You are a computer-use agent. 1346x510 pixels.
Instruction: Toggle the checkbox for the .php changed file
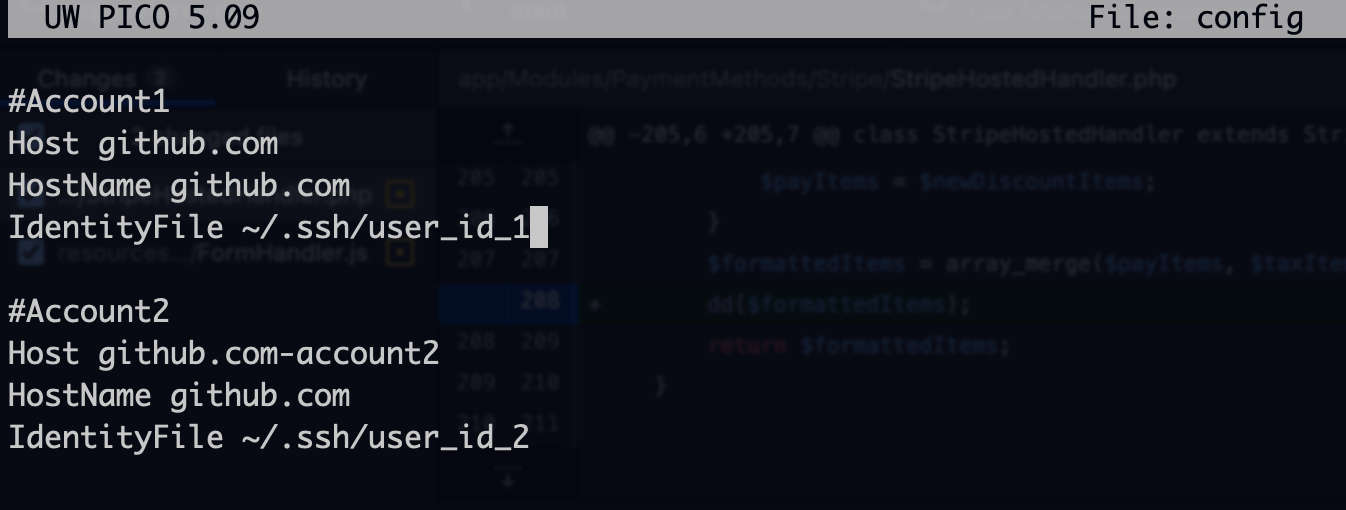point(32,192)
